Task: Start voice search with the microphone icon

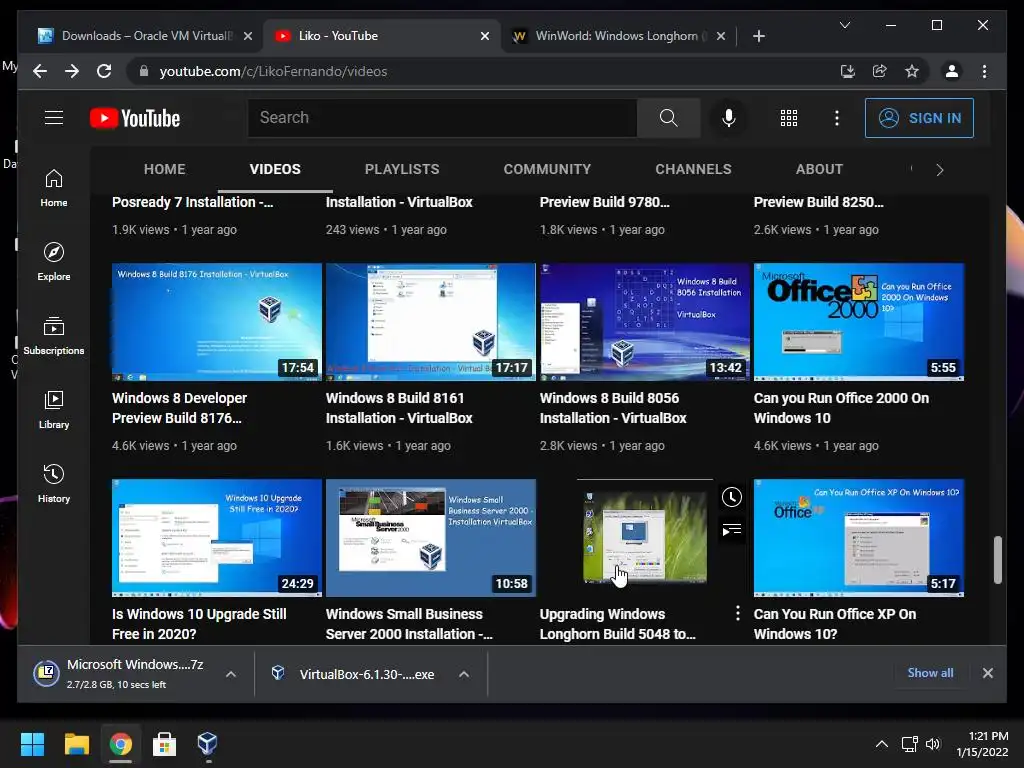Action: coord(729,118)
